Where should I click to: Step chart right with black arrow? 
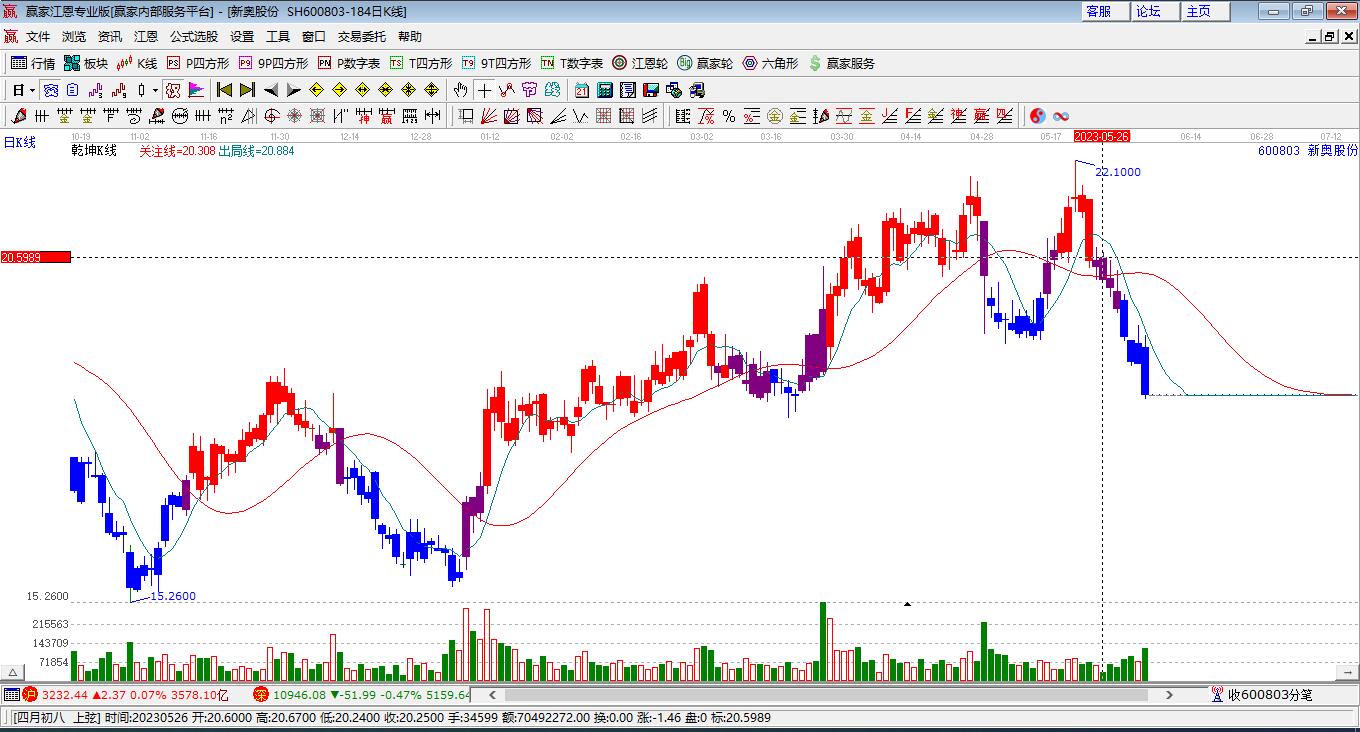tap(293, 90)
